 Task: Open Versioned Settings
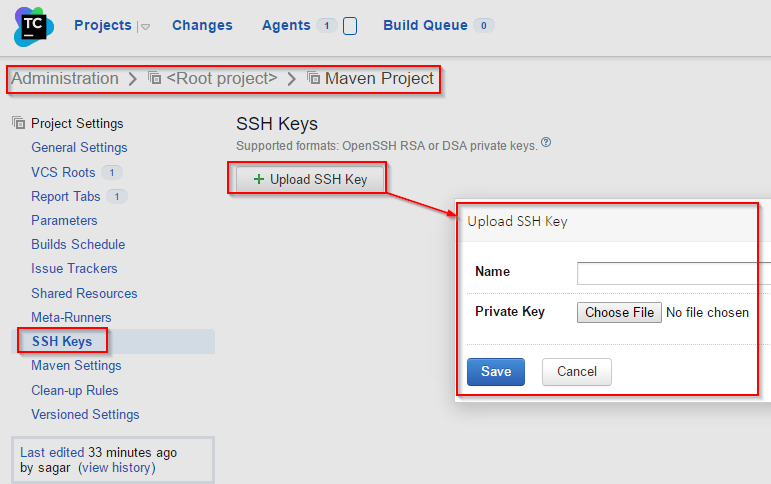coord(85,414)
